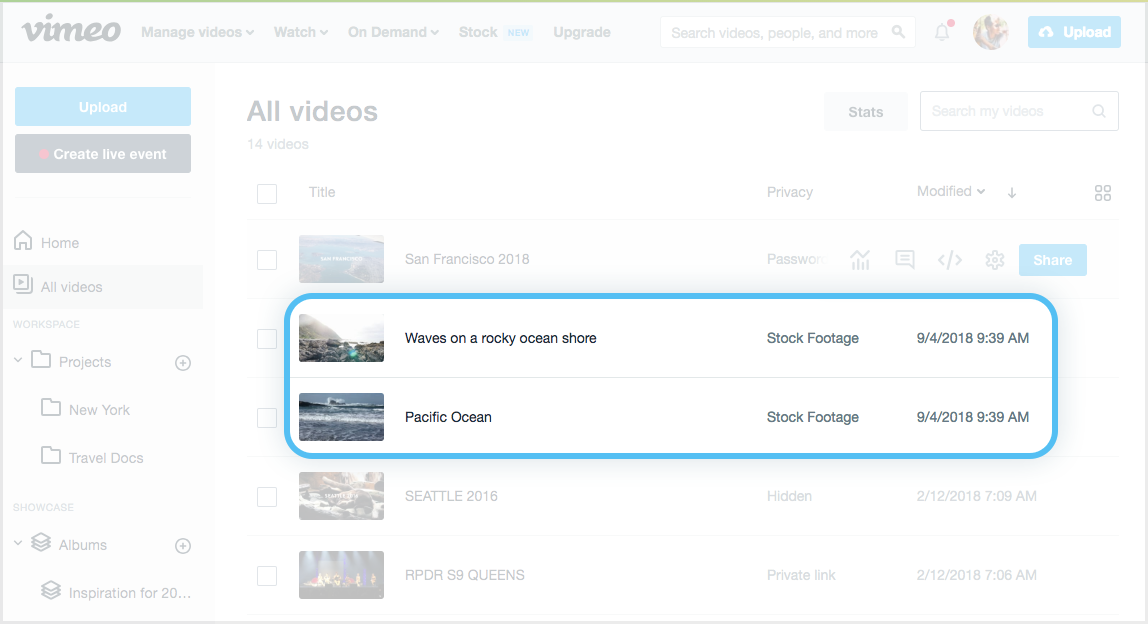This screenshot has width=1148, height=624.
Task: Add a new album with plus icon
Action: [x=183, y=546]
